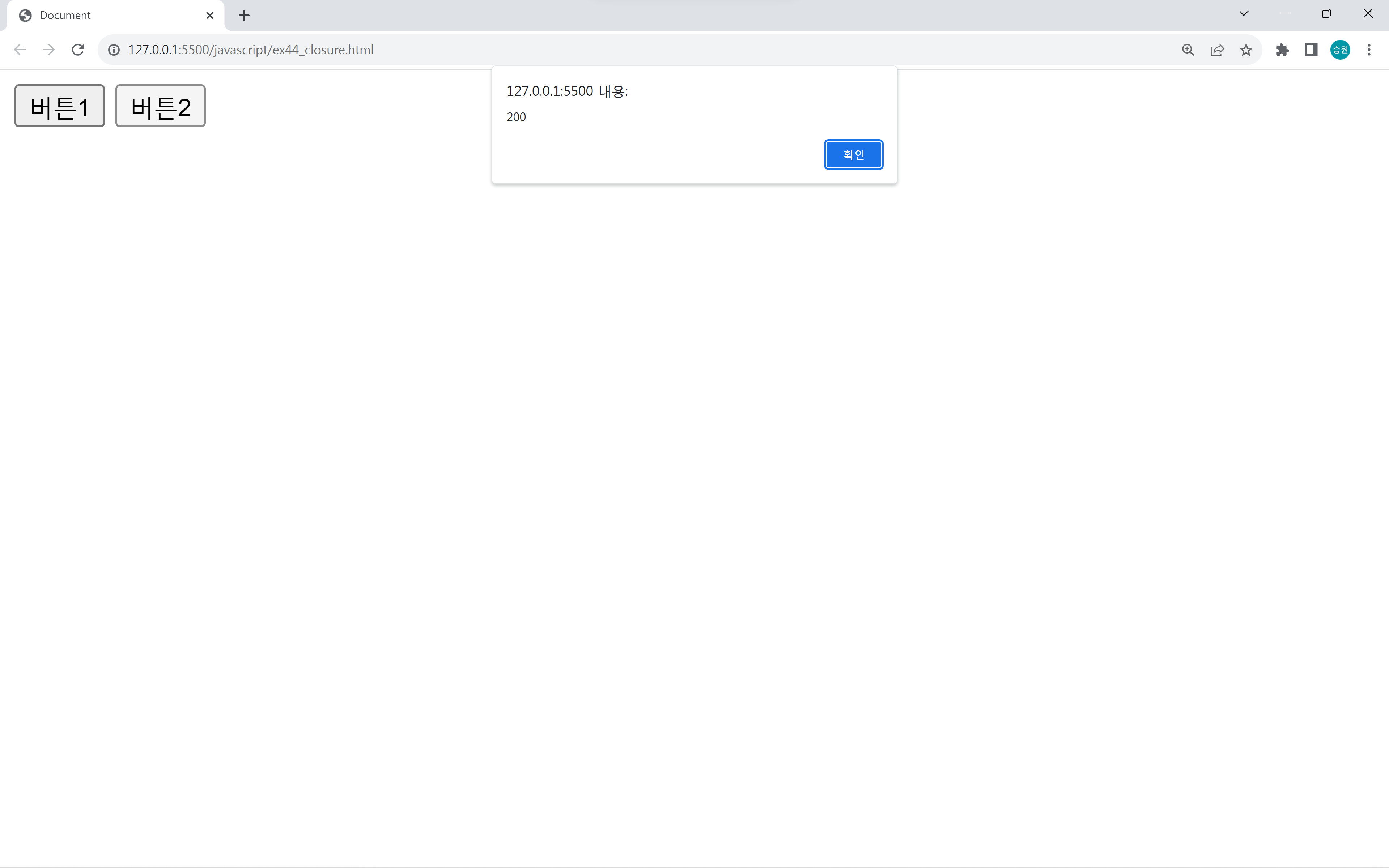
Task: Restore down the browser window
Action: (x=1326, y=14)
